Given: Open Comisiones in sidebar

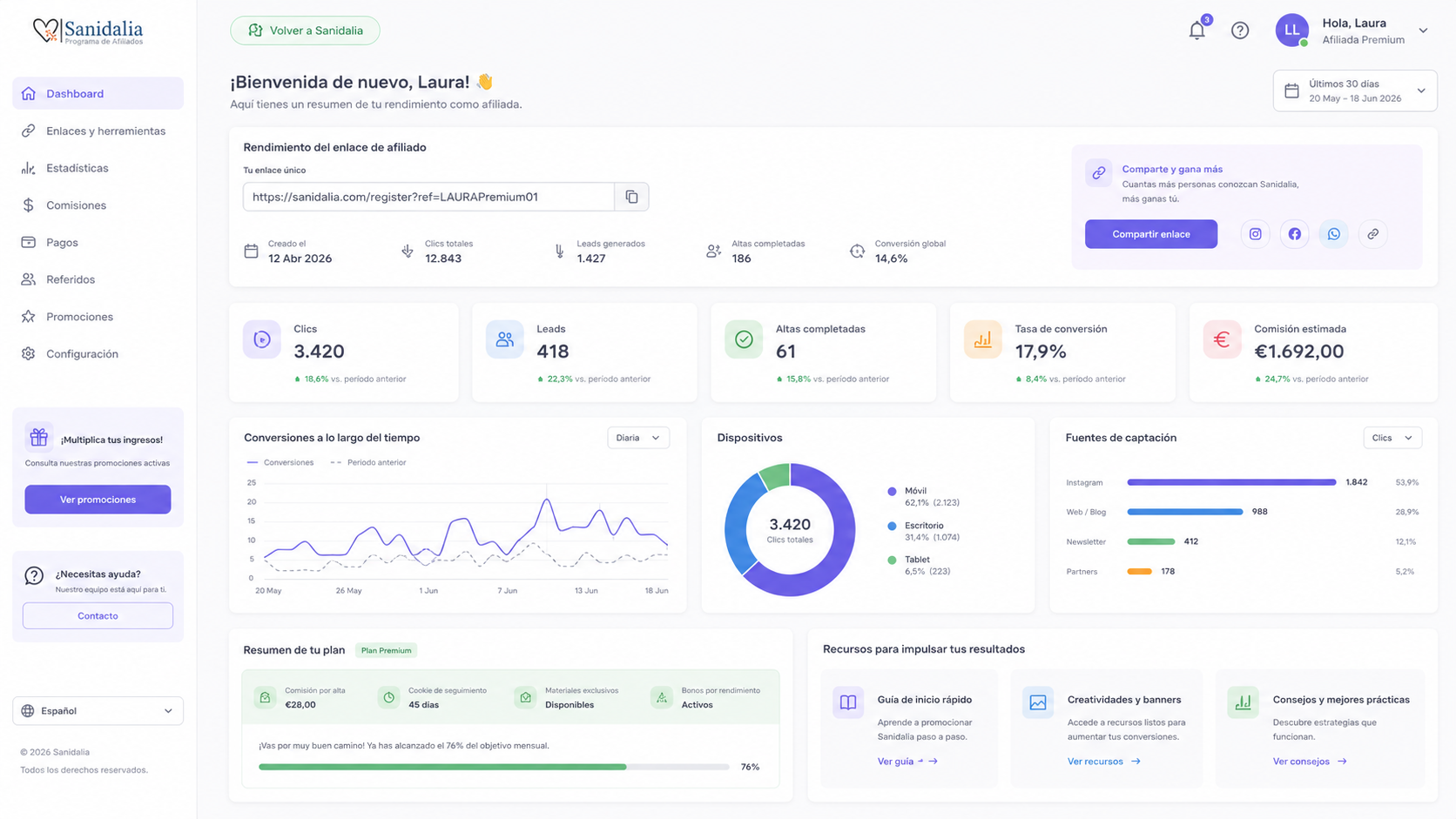Looking at the screenshot, I should click(x=98, y=205).
